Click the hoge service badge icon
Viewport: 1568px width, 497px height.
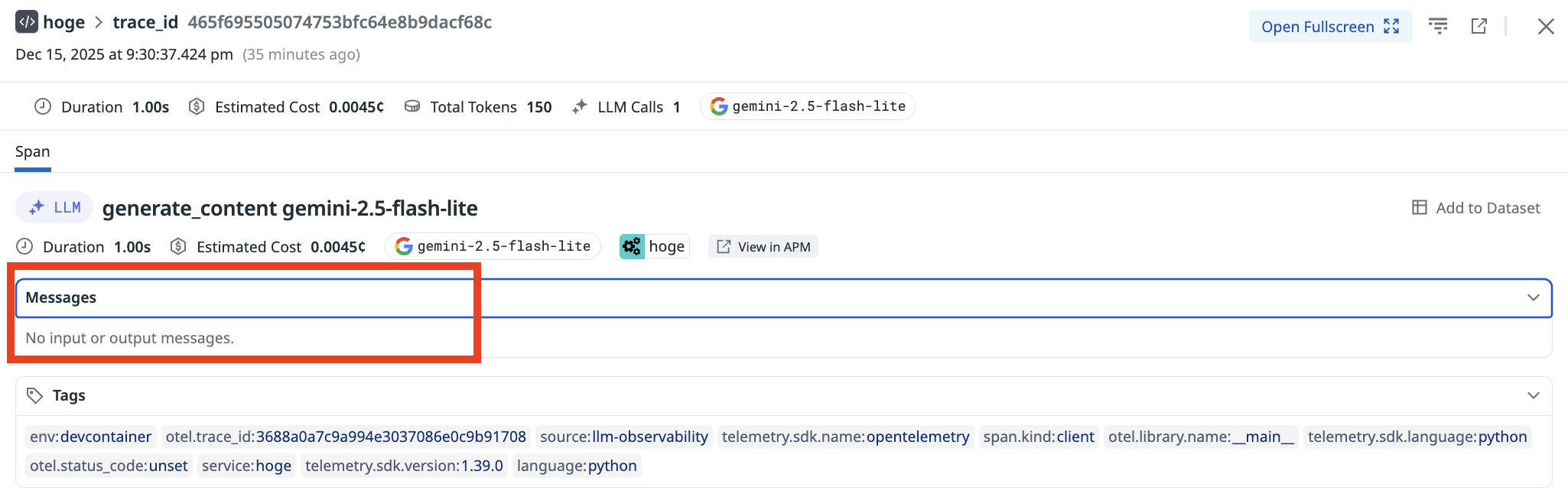632,247
